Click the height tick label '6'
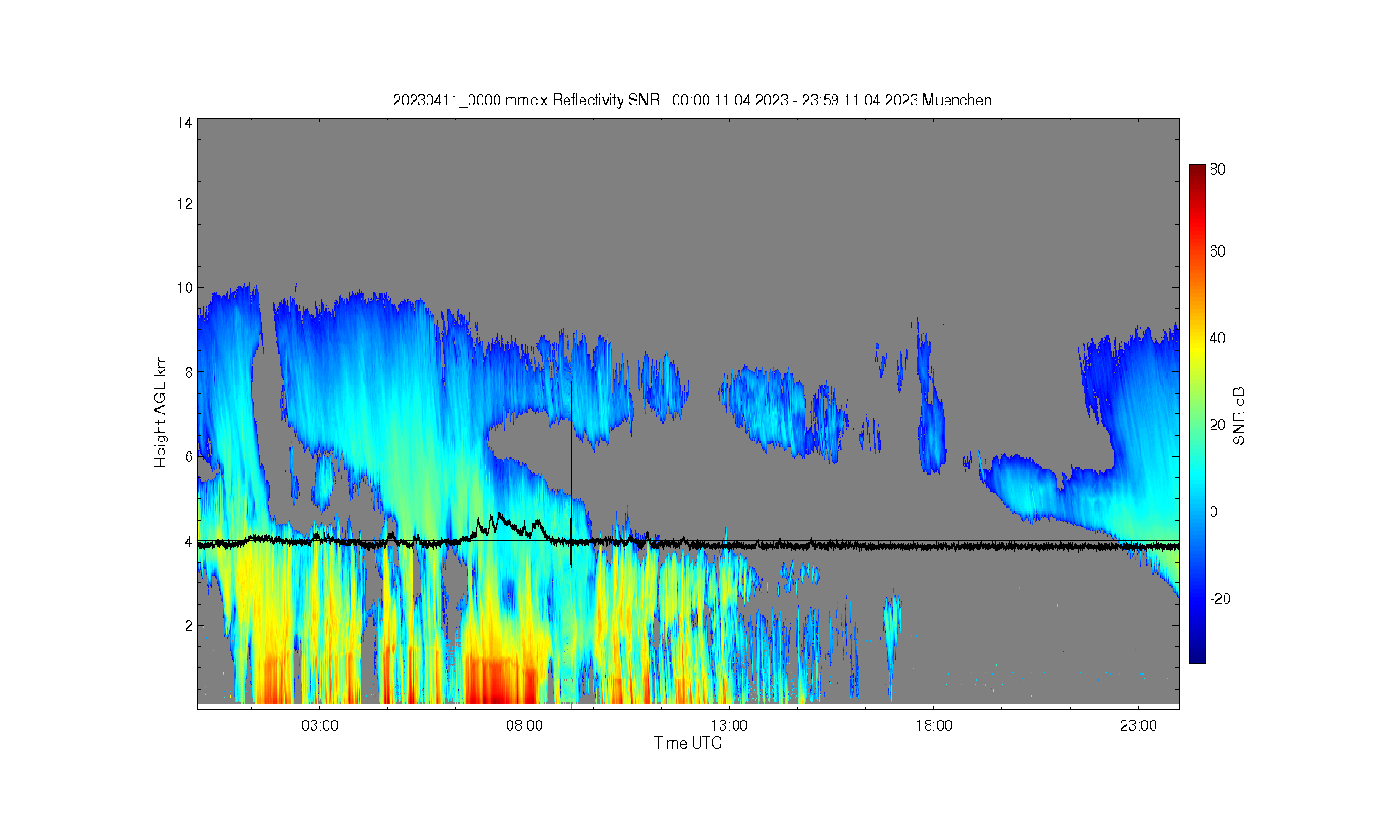This screenshot has height=840, width=1400. [189, 456]
